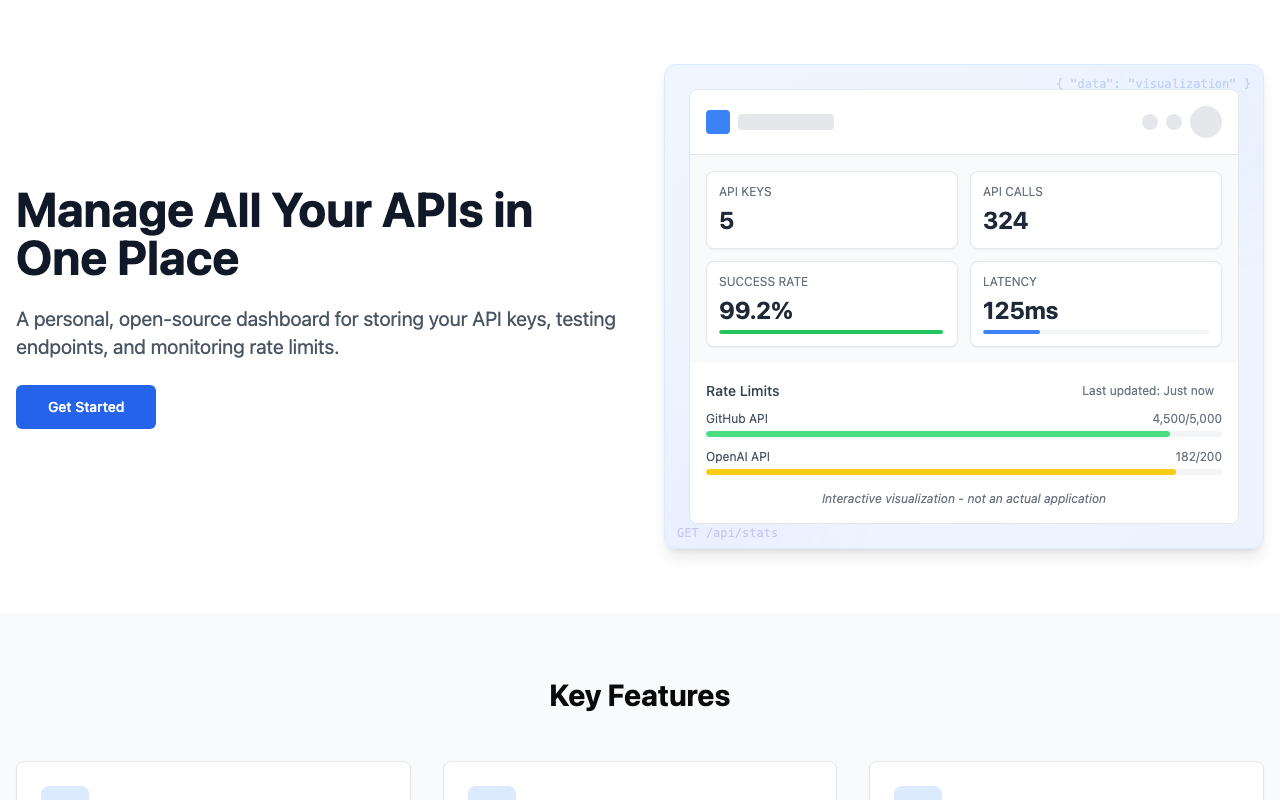Click the blue app logo square in the dashboard
This screenshot has height=800, width=1280.
coord(717,121)
